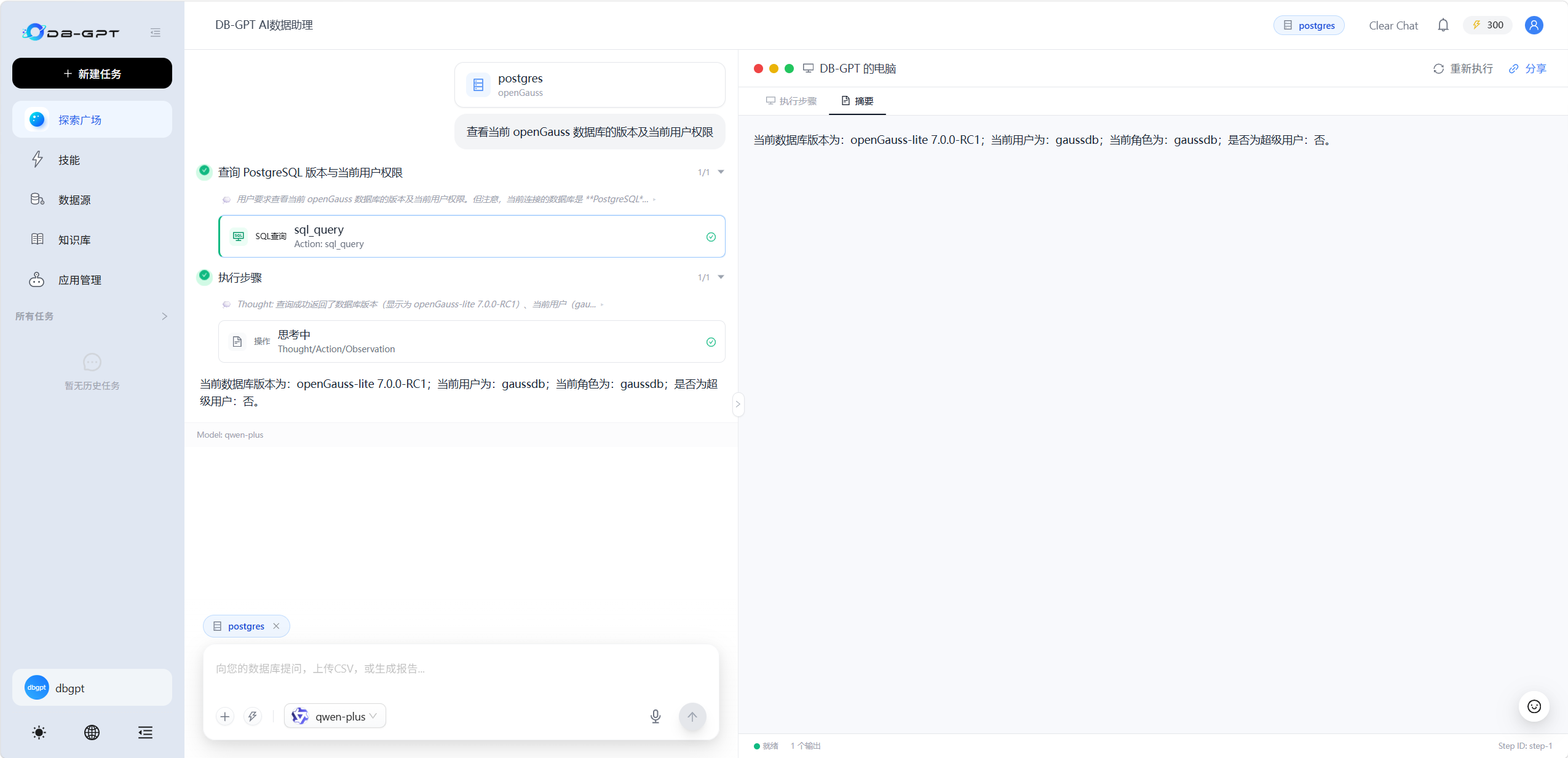This screenshot has width=1568, height=758.
Task: Expand the 所有任务 section arrow
Action: 164,316
